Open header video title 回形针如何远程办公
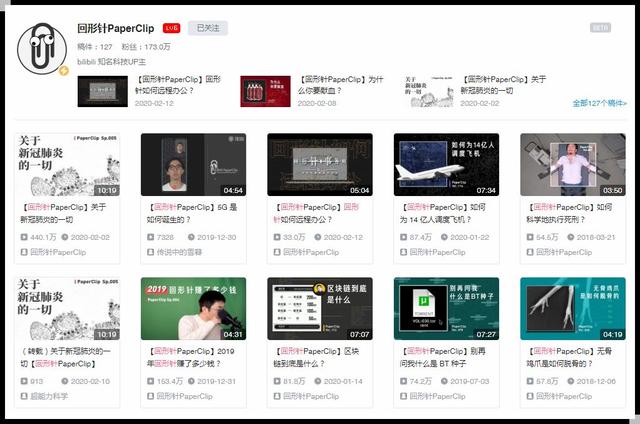 click(x=178, y=85)
